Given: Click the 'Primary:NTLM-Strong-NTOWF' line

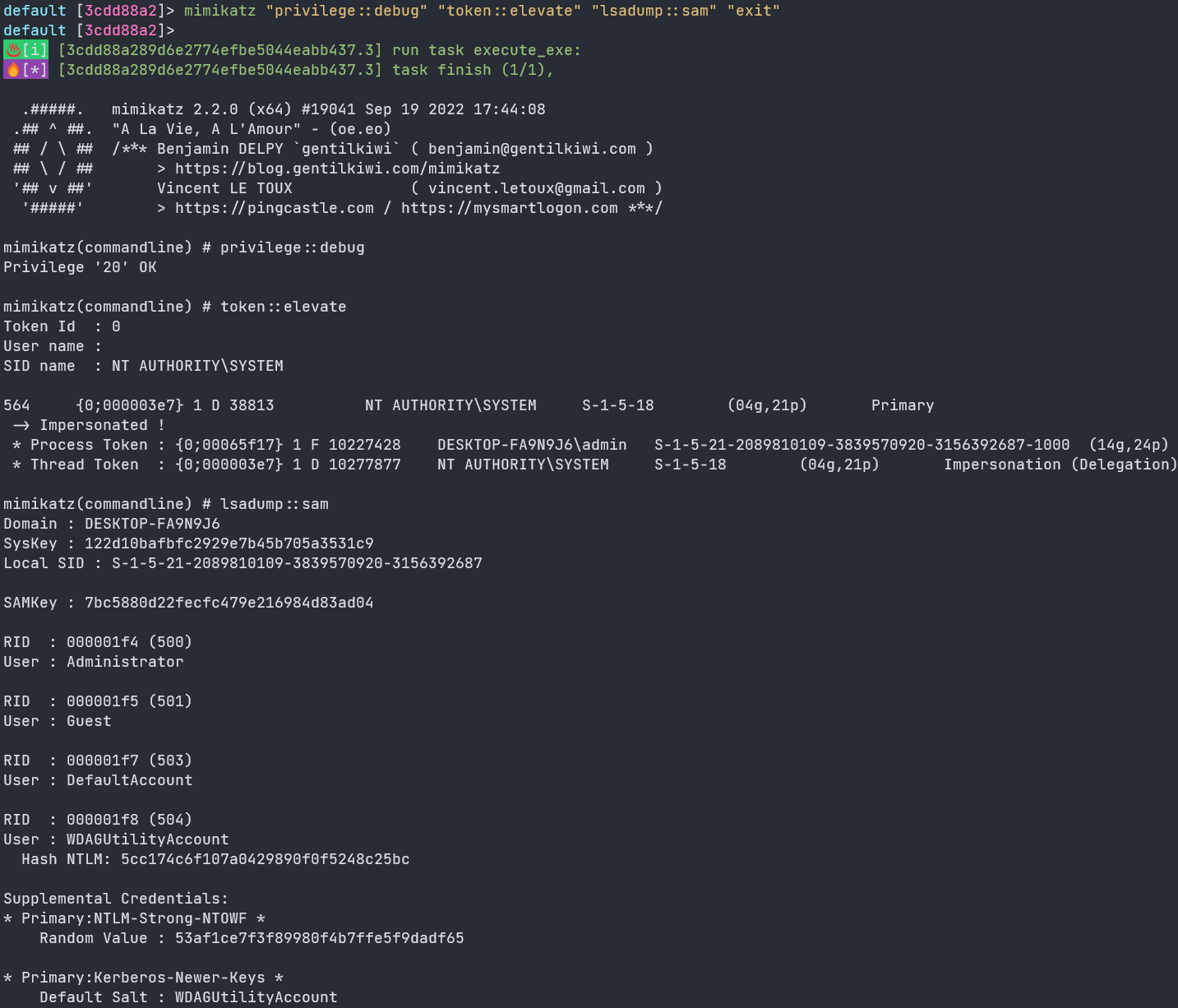Looking at the screenshot, I should 134,918.
